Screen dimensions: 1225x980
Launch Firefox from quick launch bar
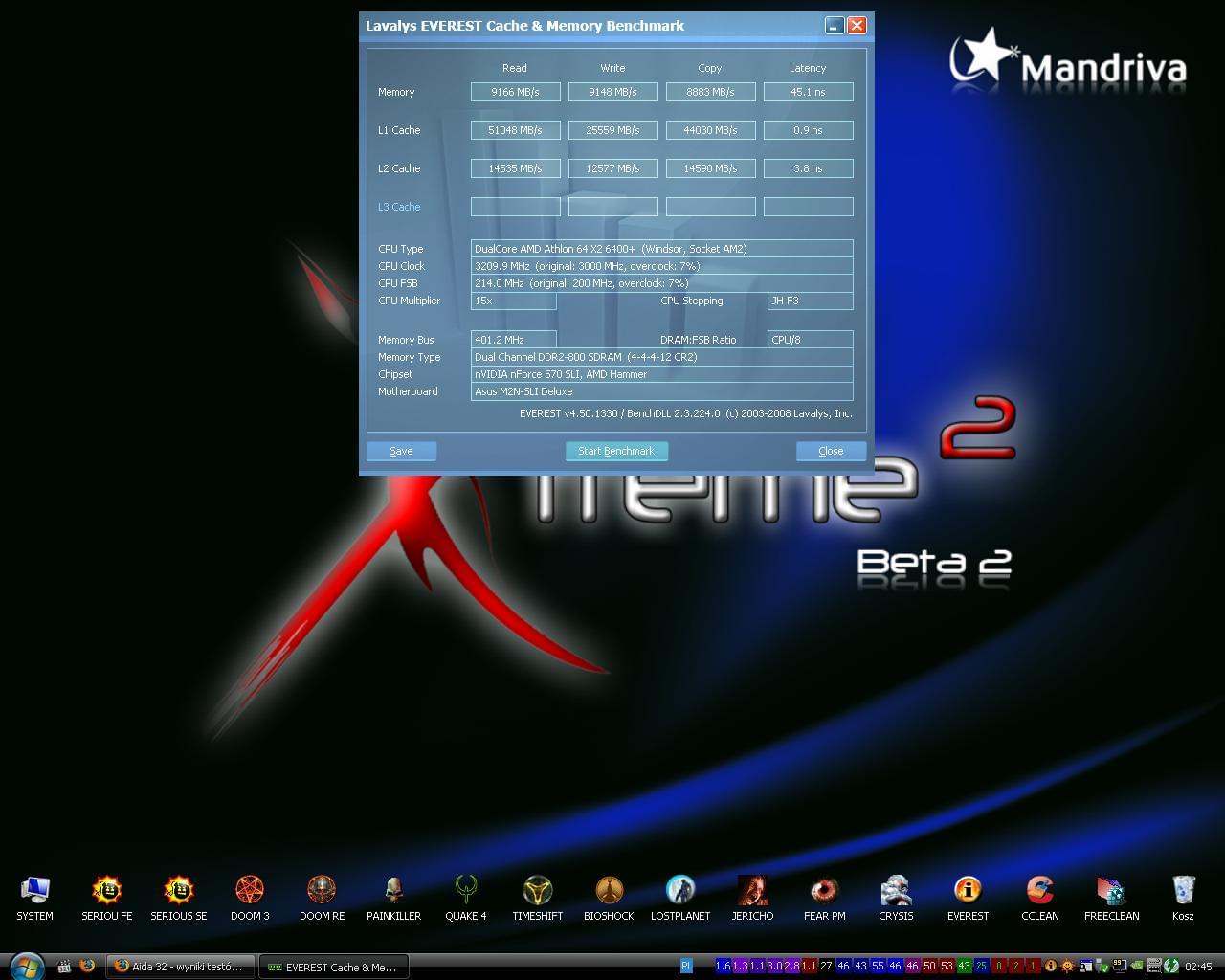coord(87,967)
